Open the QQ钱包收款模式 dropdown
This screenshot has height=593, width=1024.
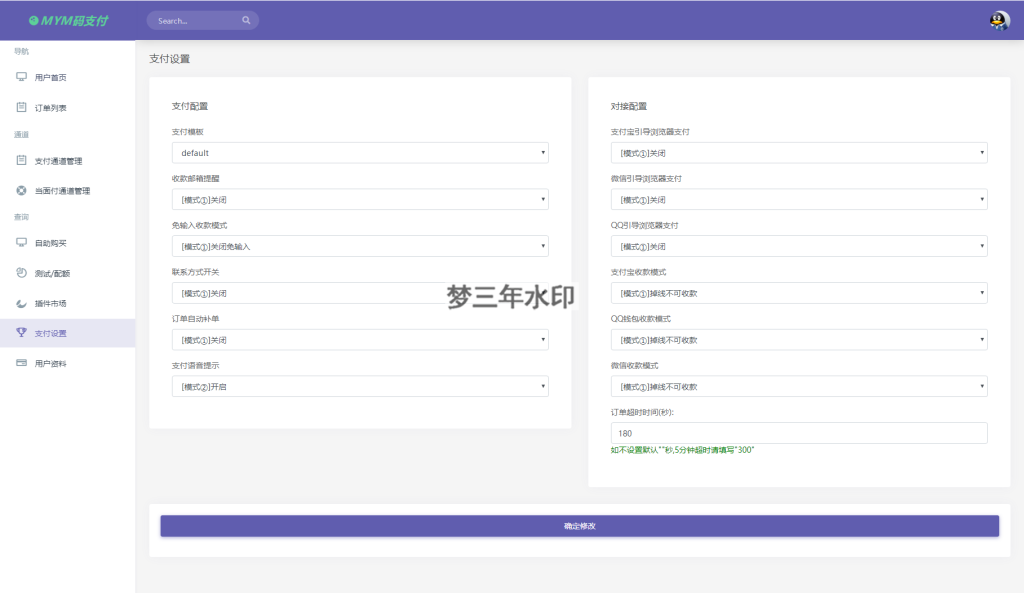(799, 340)
